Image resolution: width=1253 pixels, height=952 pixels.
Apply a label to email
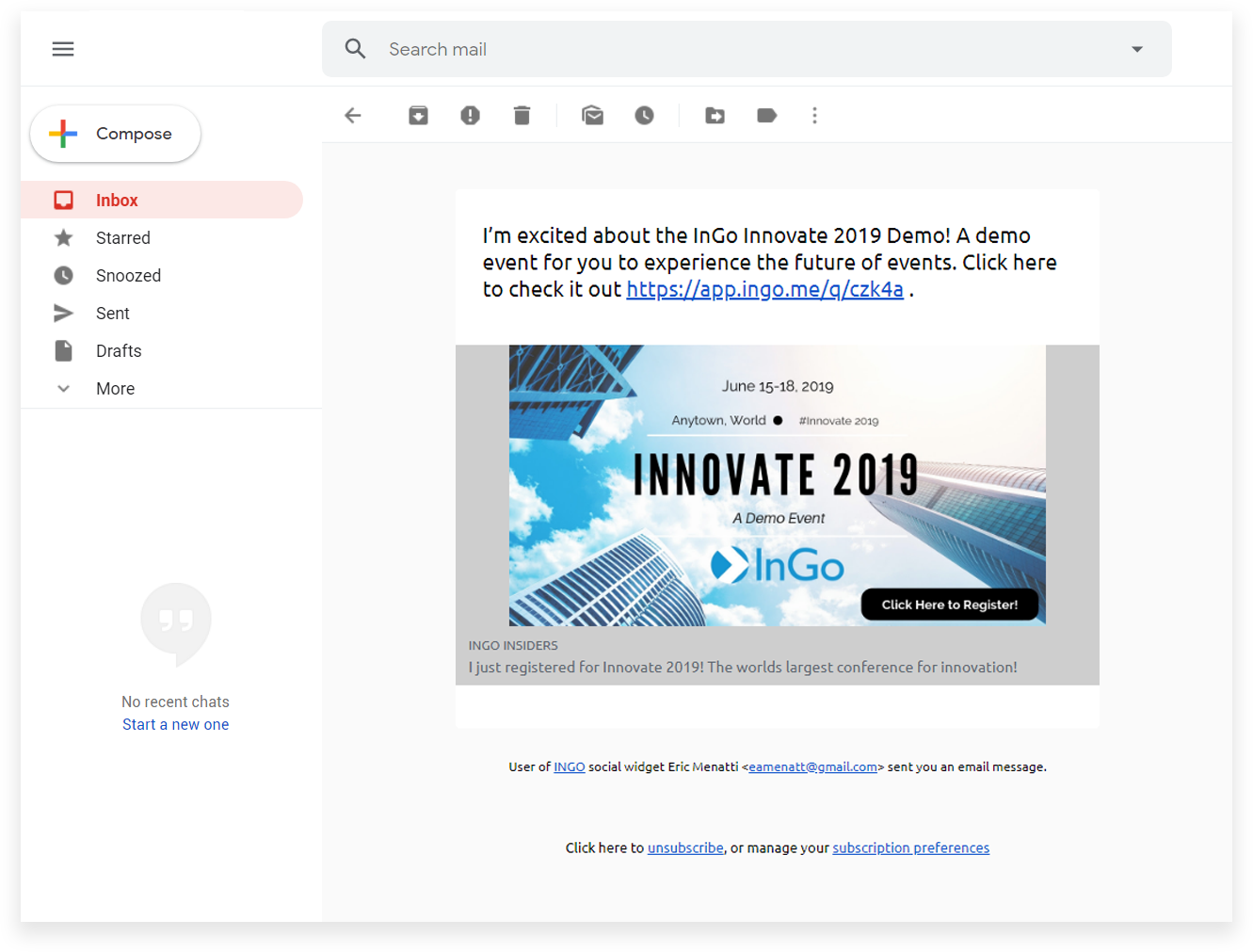(x=766, y=116)
